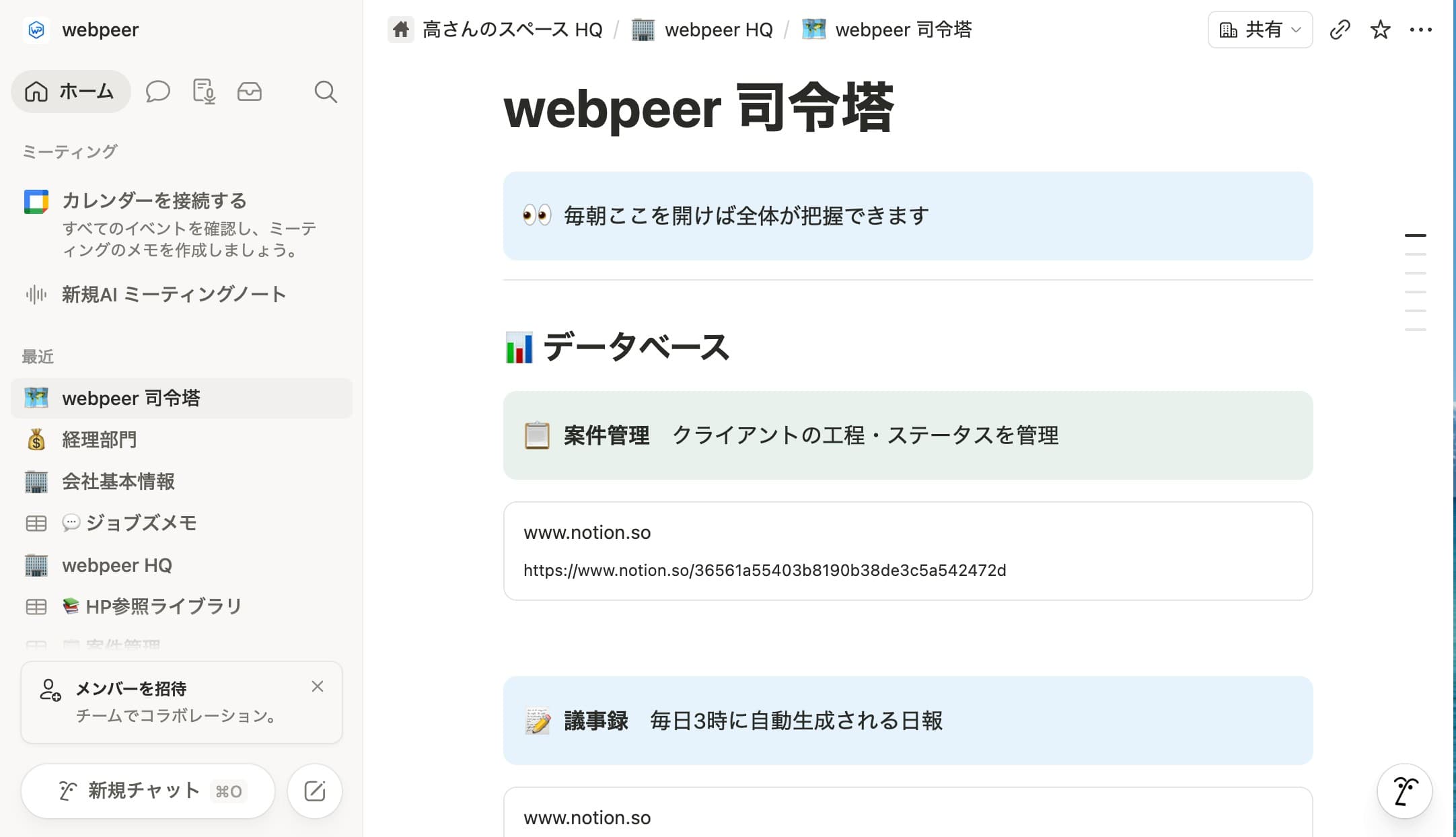Open HP参照ライブラリ database in sidebar
This screenshot has width=1456, height=837.
pos(182,606)
